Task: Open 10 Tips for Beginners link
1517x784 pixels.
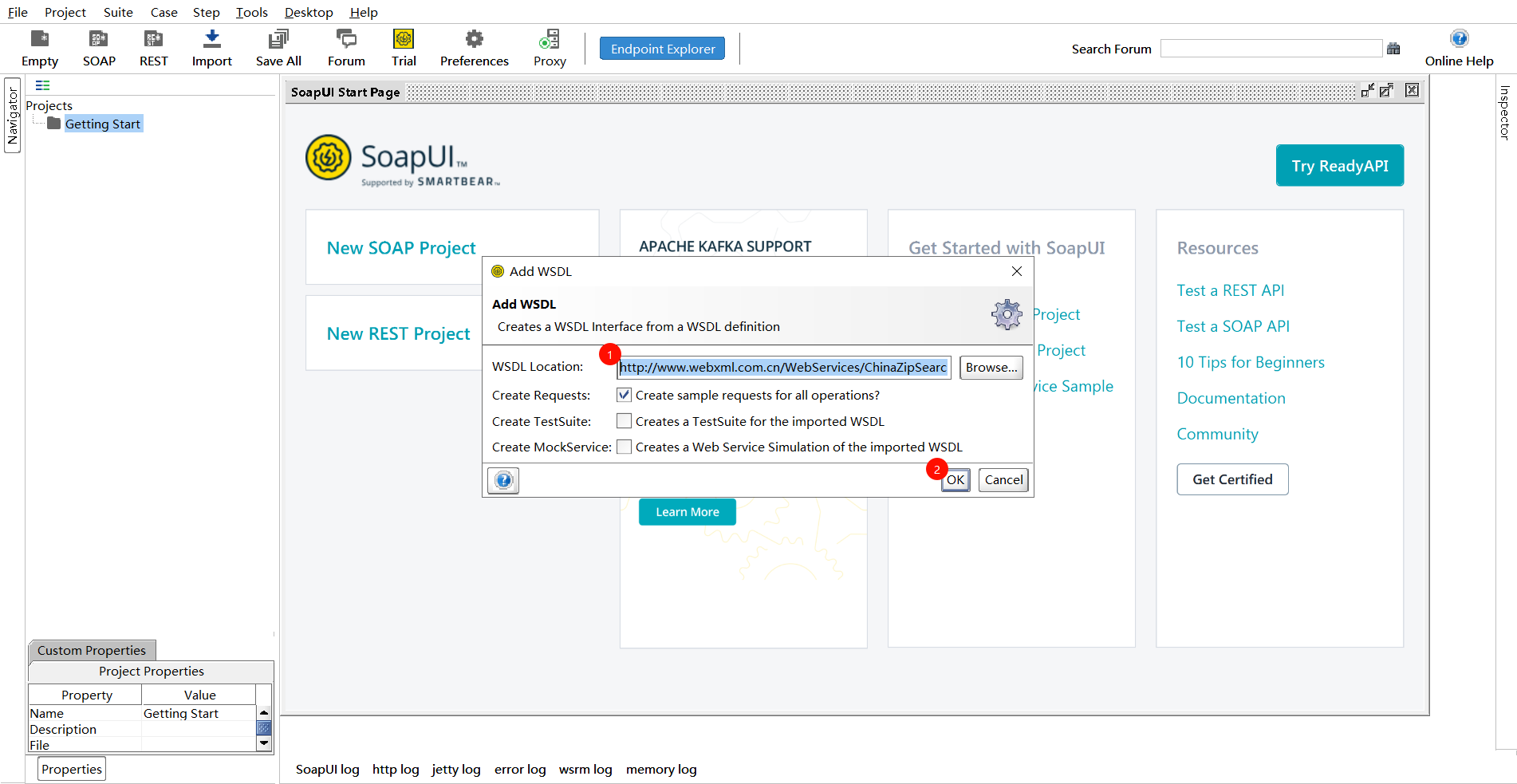Action: point(1251,362)
